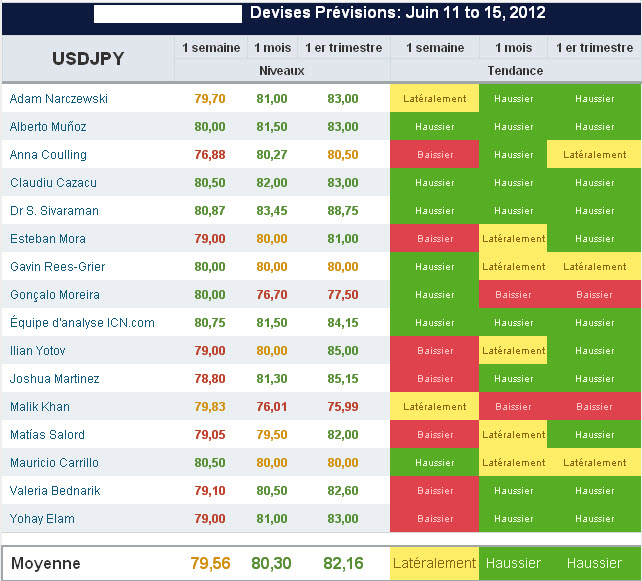Click Malik Khan's Baissier quarter trend

click(x=594, y=407)
